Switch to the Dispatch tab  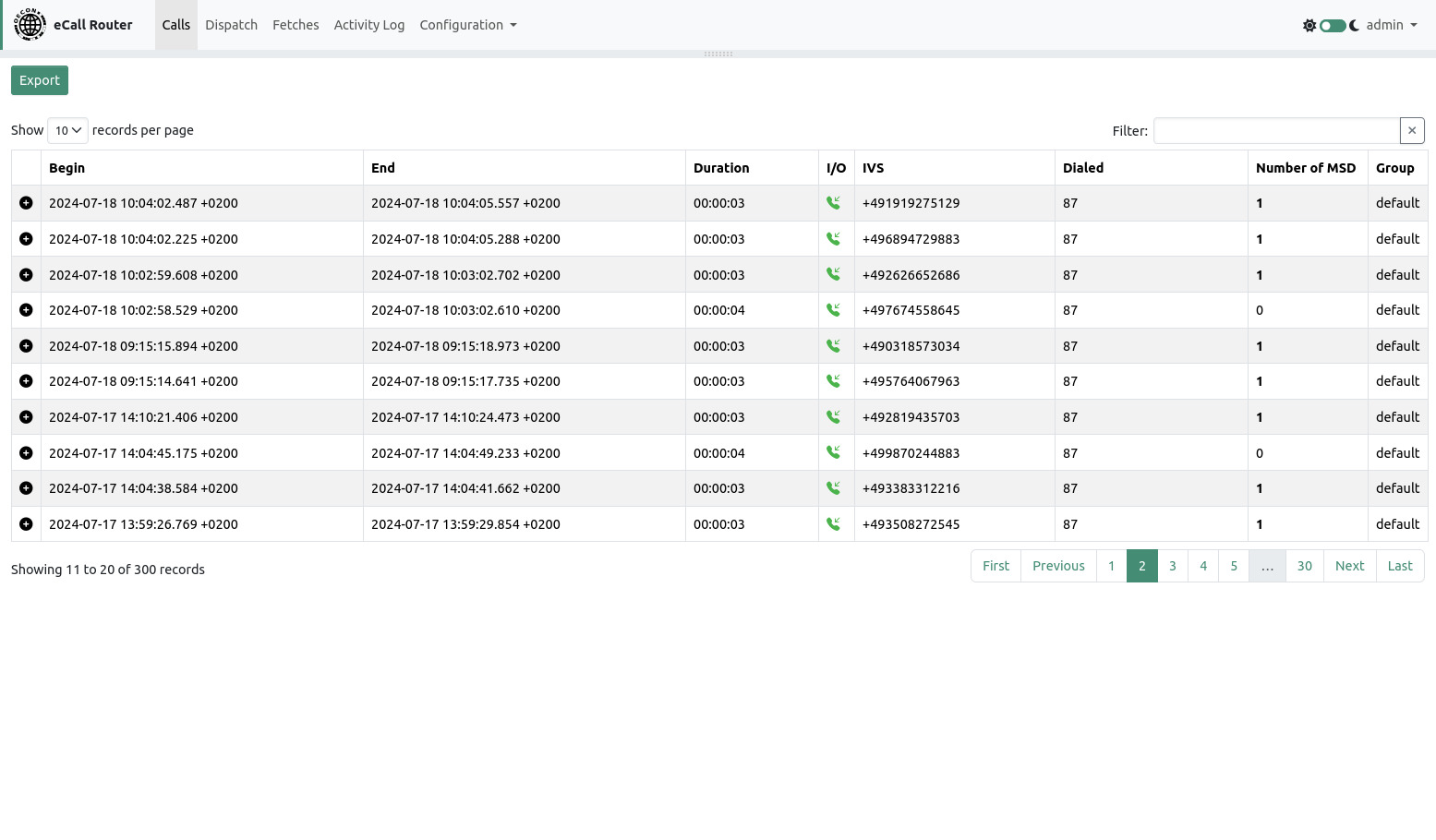(231, 25)
